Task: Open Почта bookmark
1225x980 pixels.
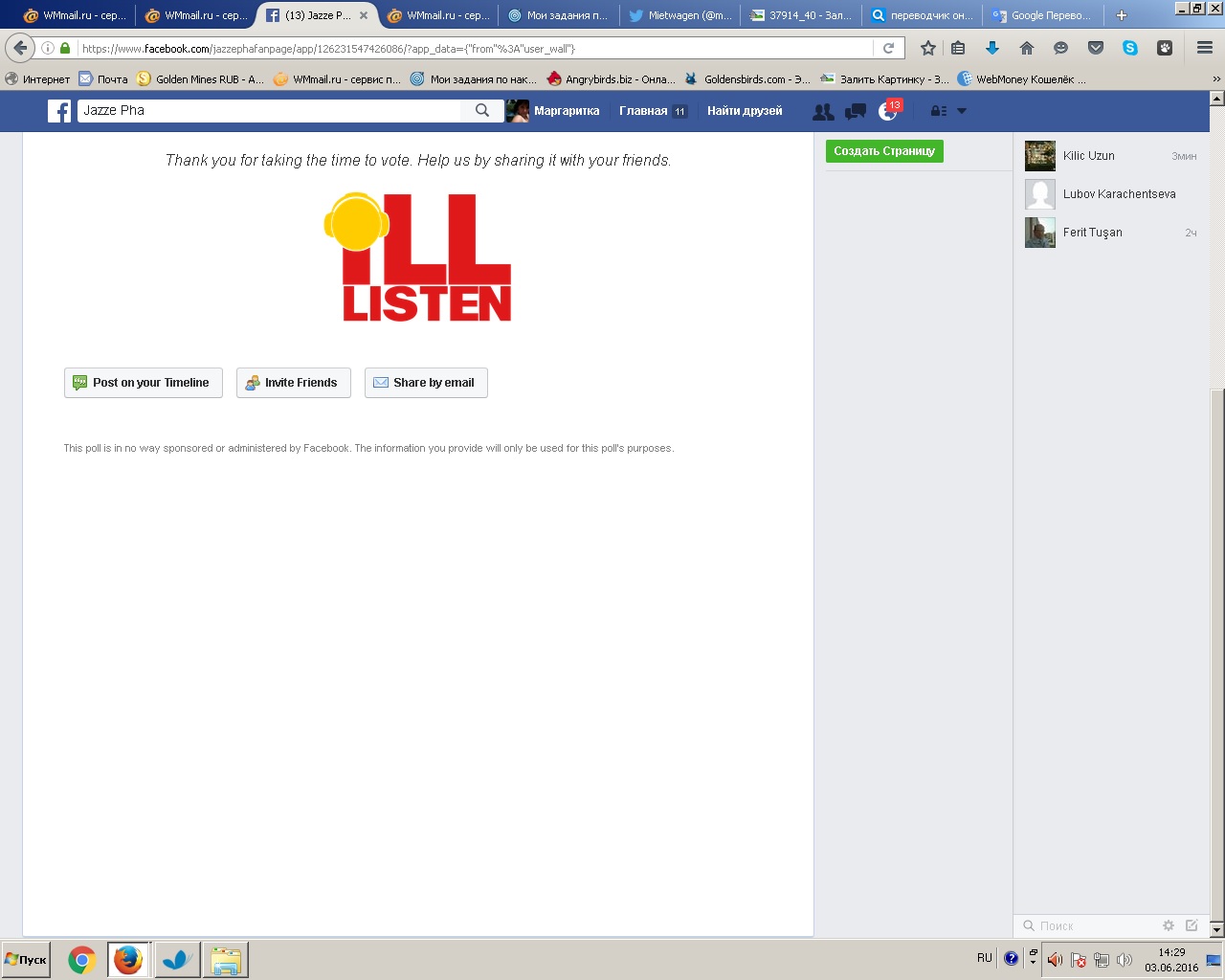Action: [103, 79]
